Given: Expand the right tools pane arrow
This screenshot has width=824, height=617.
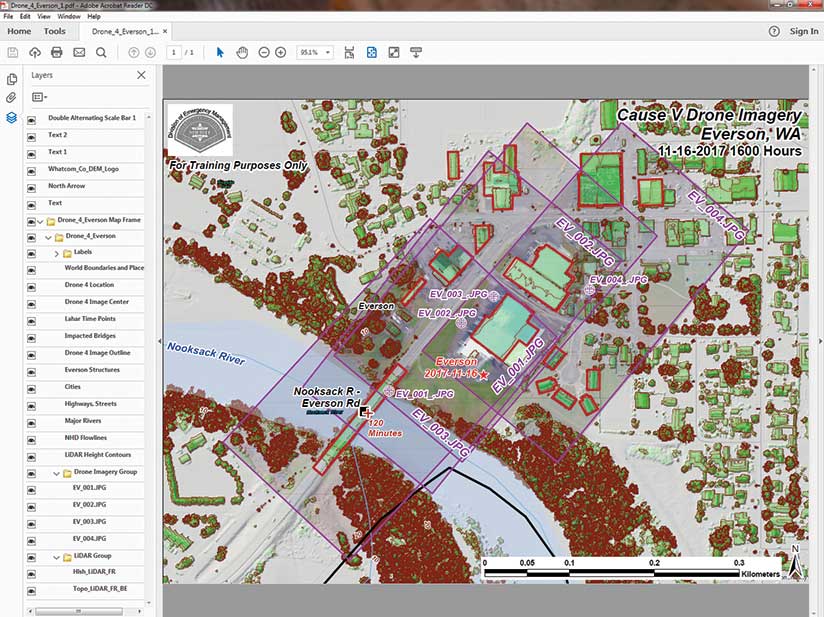Looking at the screenshot, I should pos(820,341).
